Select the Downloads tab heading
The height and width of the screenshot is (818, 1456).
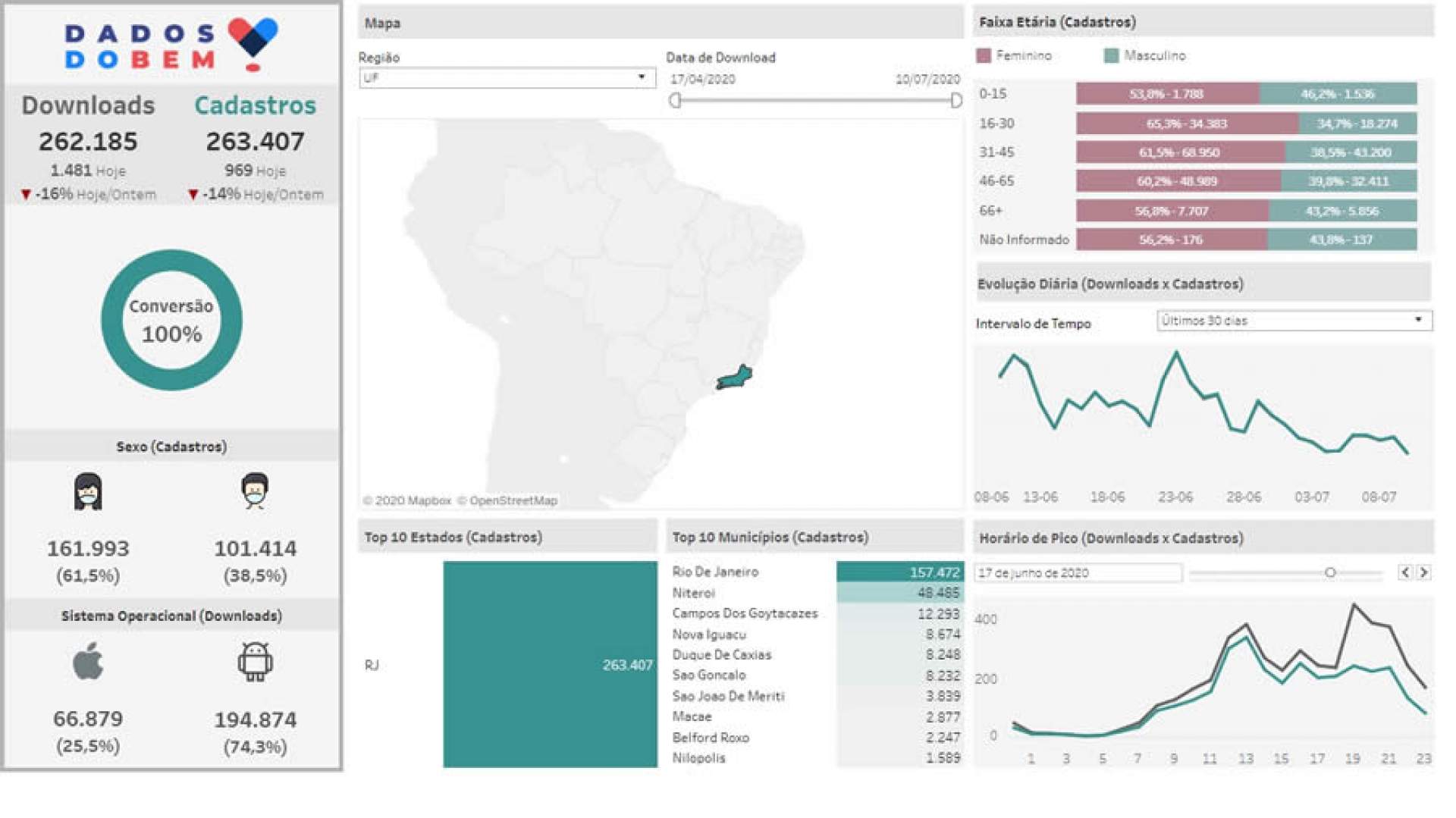tap(88, 105)
